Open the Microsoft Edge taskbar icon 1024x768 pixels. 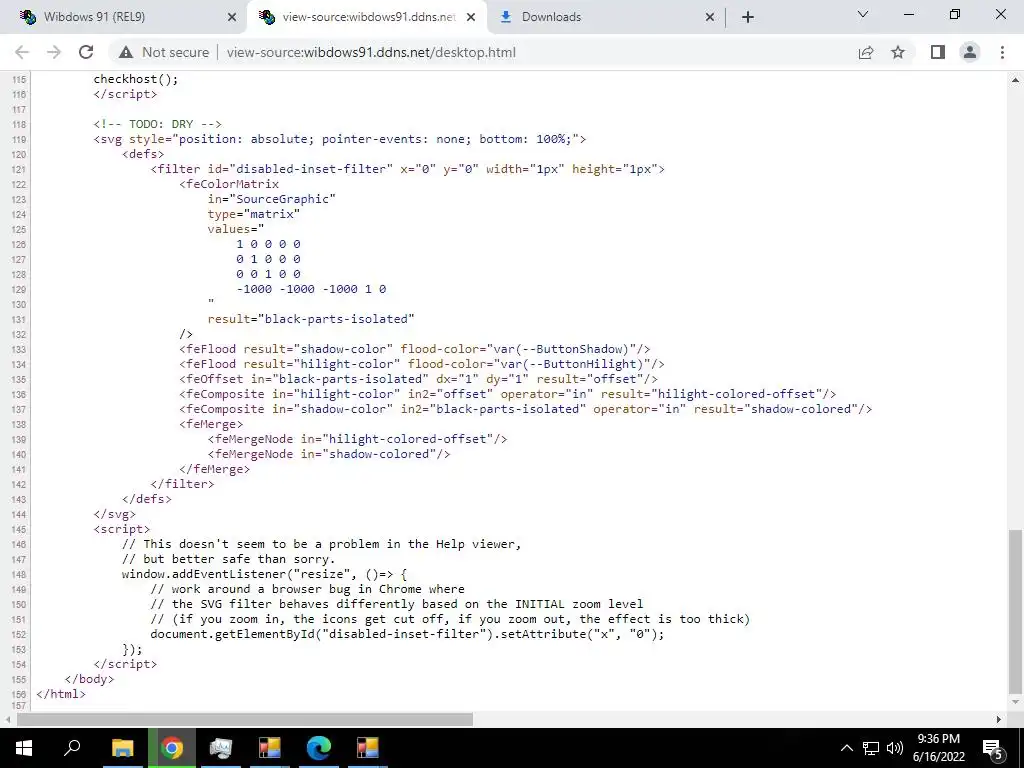coord(319,748)
